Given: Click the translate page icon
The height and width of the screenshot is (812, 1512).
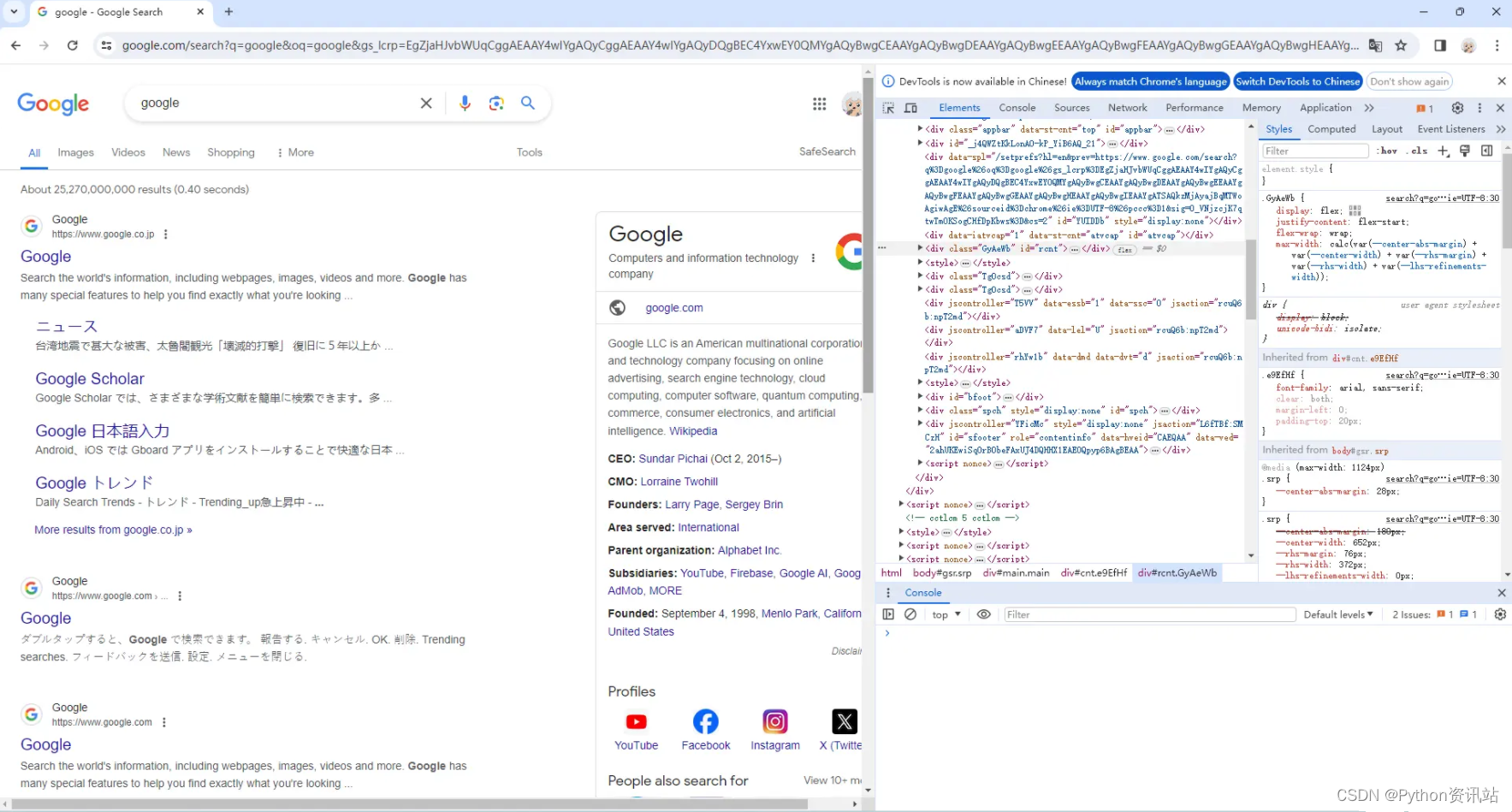Looking at the screenshot, I should click(1375, 45).
